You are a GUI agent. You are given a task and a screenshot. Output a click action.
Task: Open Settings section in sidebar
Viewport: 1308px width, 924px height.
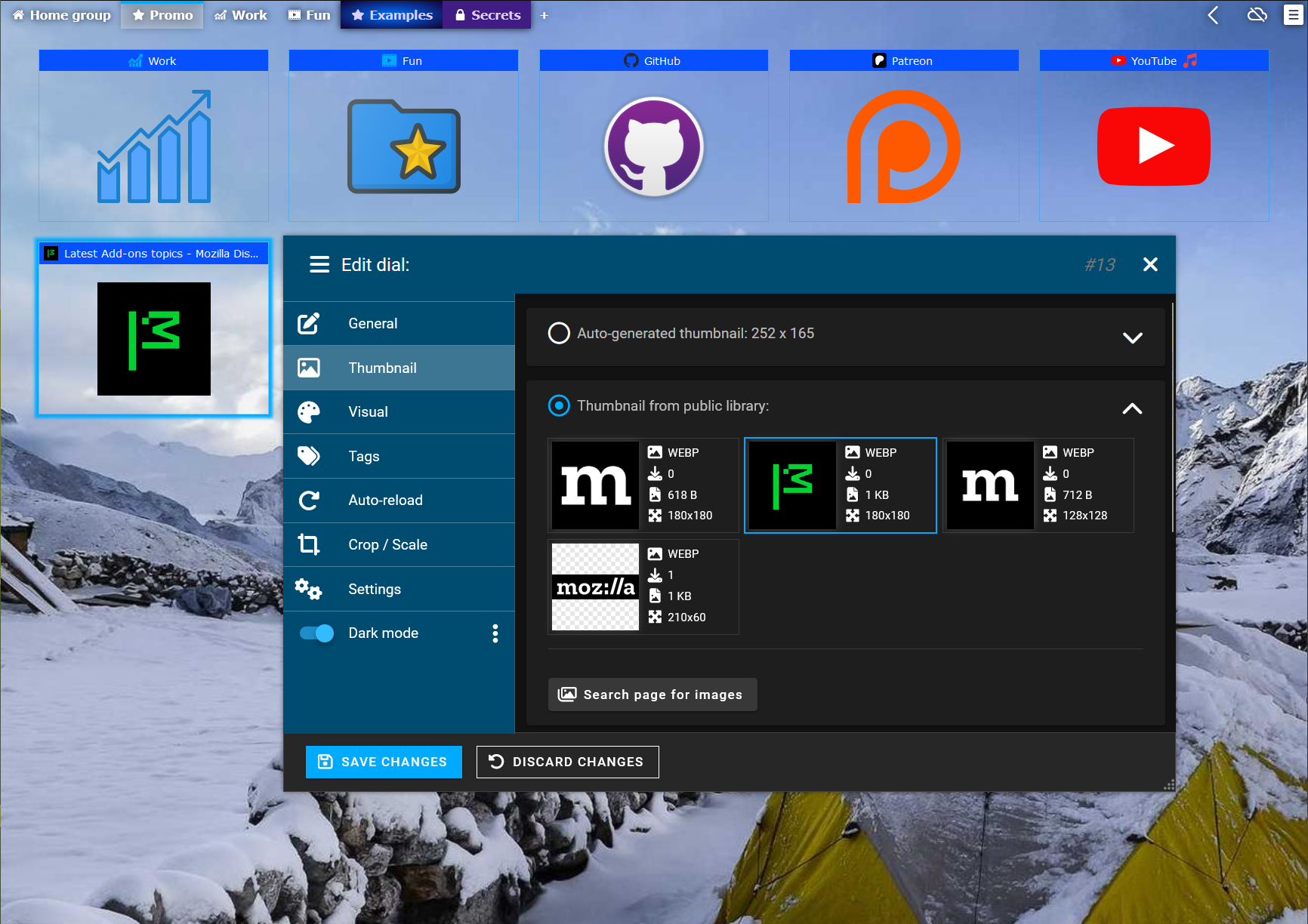click(399, 589)
